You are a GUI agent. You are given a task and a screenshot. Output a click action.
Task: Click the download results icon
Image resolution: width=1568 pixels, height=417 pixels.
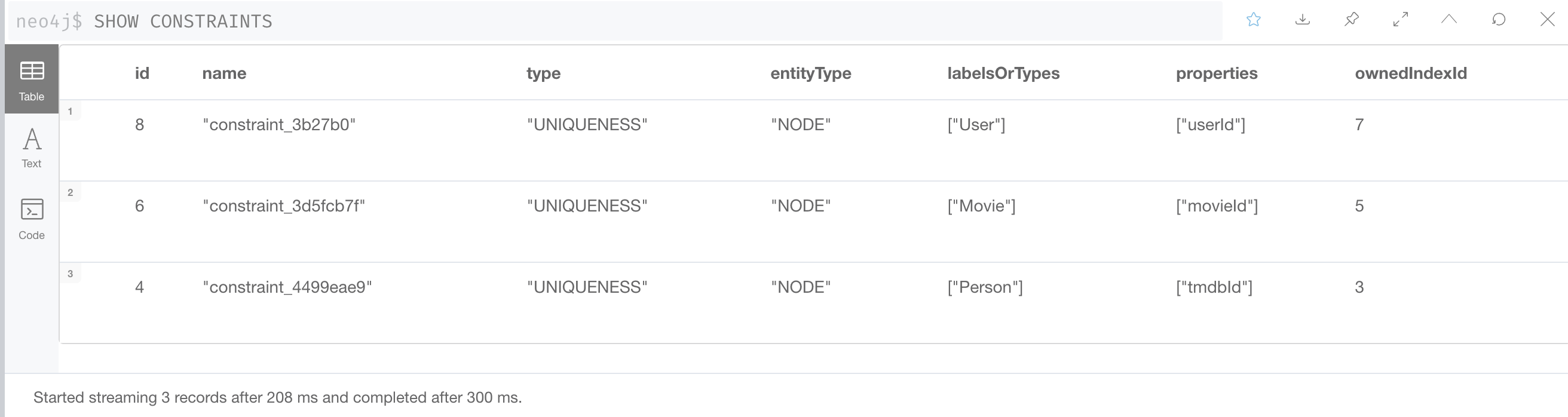(x=1303, y=20)
